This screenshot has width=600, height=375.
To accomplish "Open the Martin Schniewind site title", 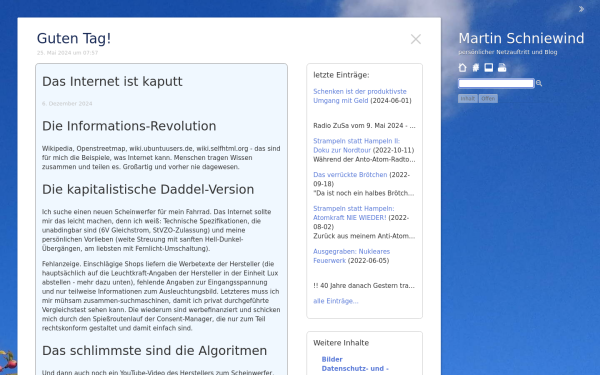I will click(521, 38).
